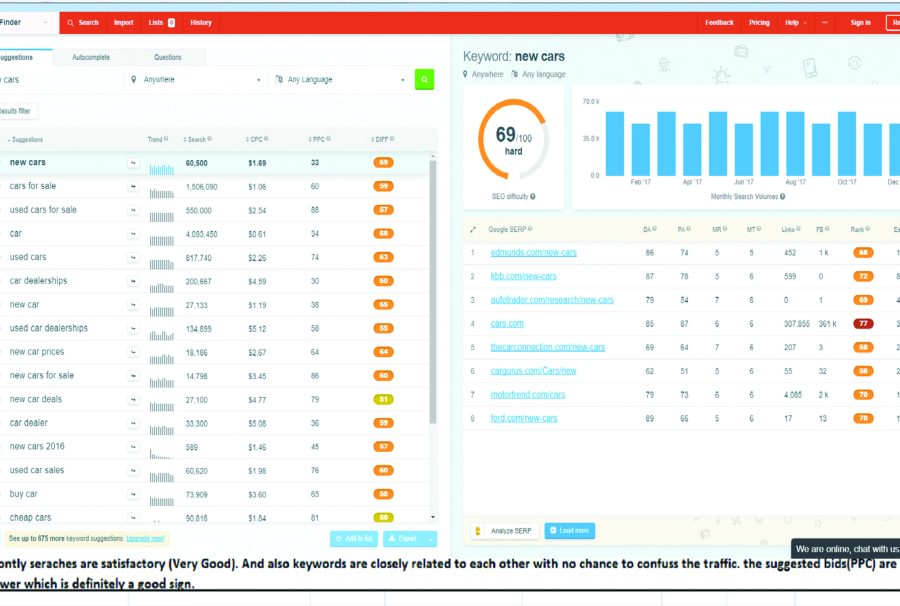Sort by PPC column
Screen dimensions: 900x606
click(319, 139)
